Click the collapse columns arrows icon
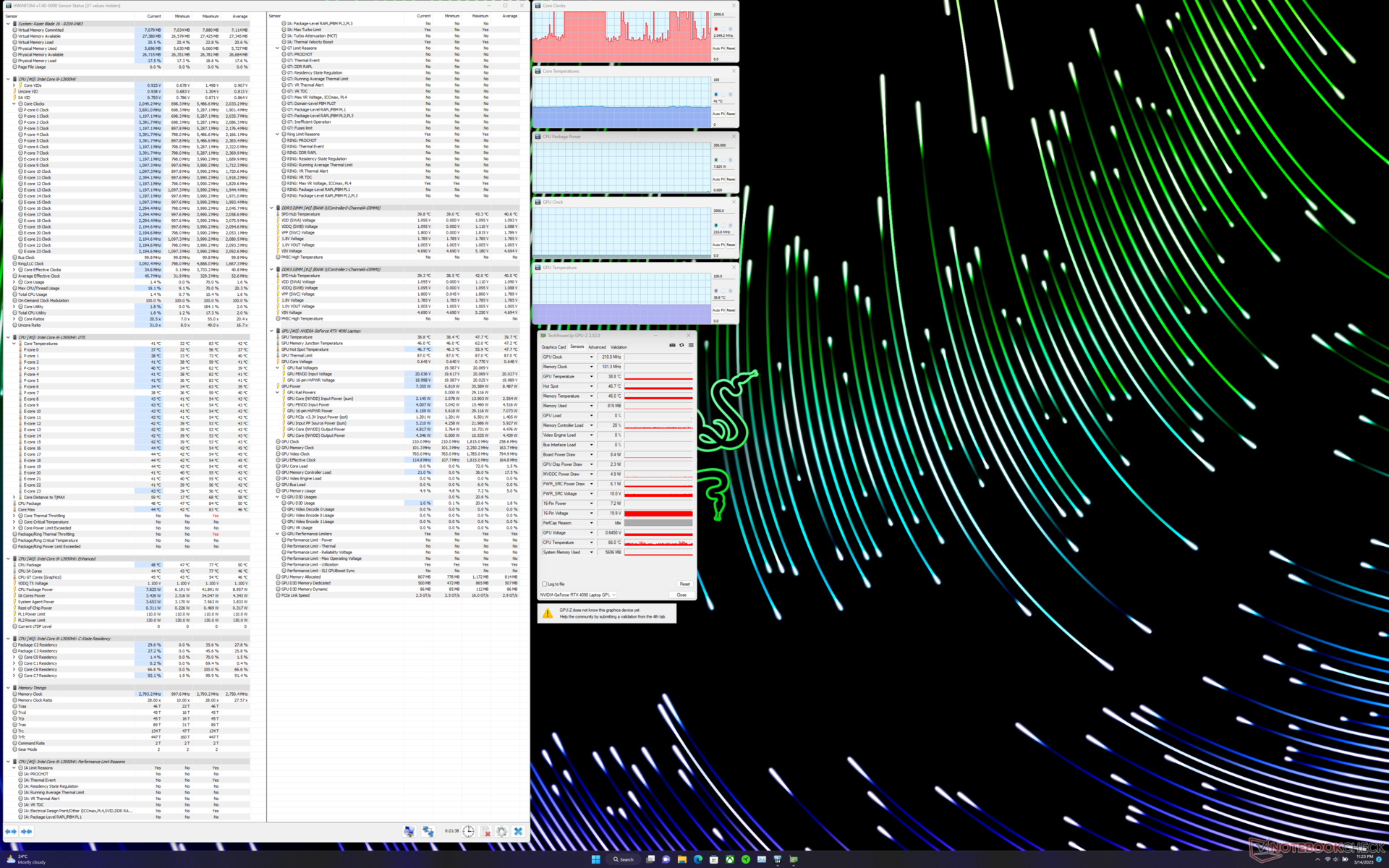Image resolution: width=1389 pixels, height=868 pixels. point(26,831)
